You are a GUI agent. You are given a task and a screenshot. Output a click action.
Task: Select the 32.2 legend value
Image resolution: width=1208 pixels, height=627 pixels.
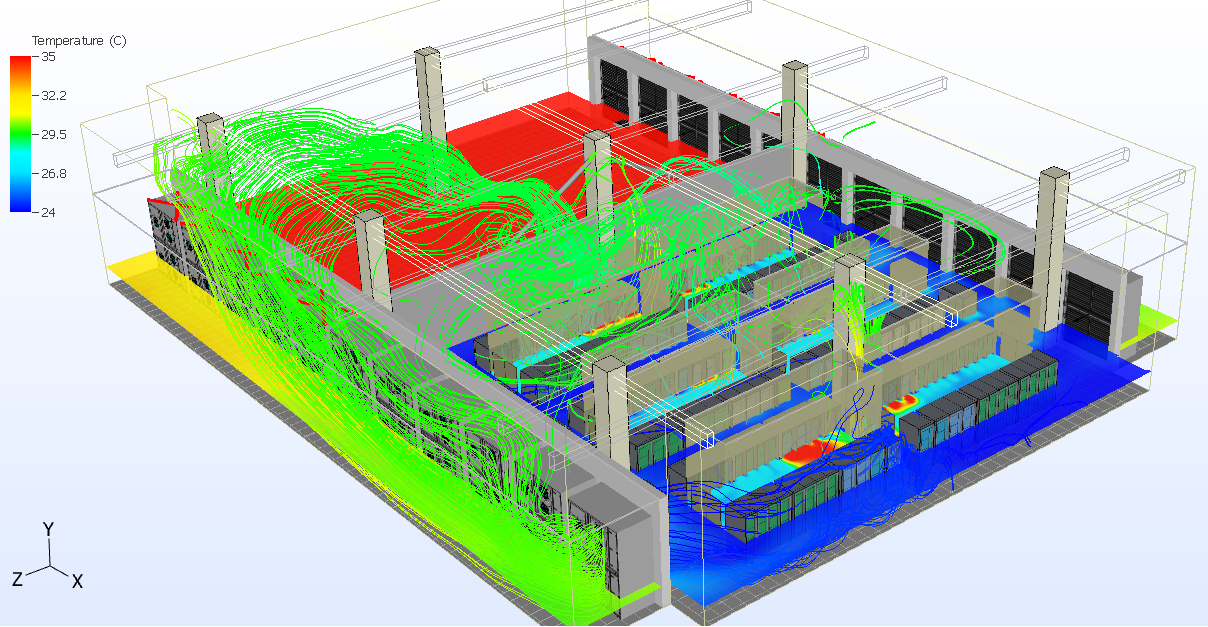[x=54, y=96]
